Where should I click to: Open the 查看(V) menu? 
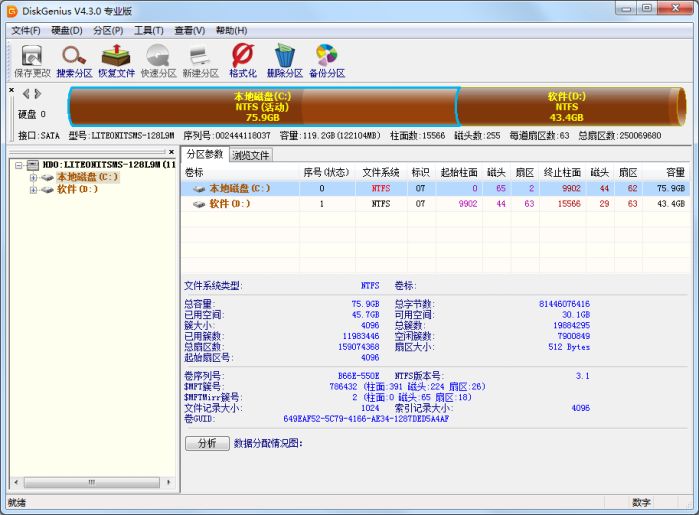[x=190, y=30]
